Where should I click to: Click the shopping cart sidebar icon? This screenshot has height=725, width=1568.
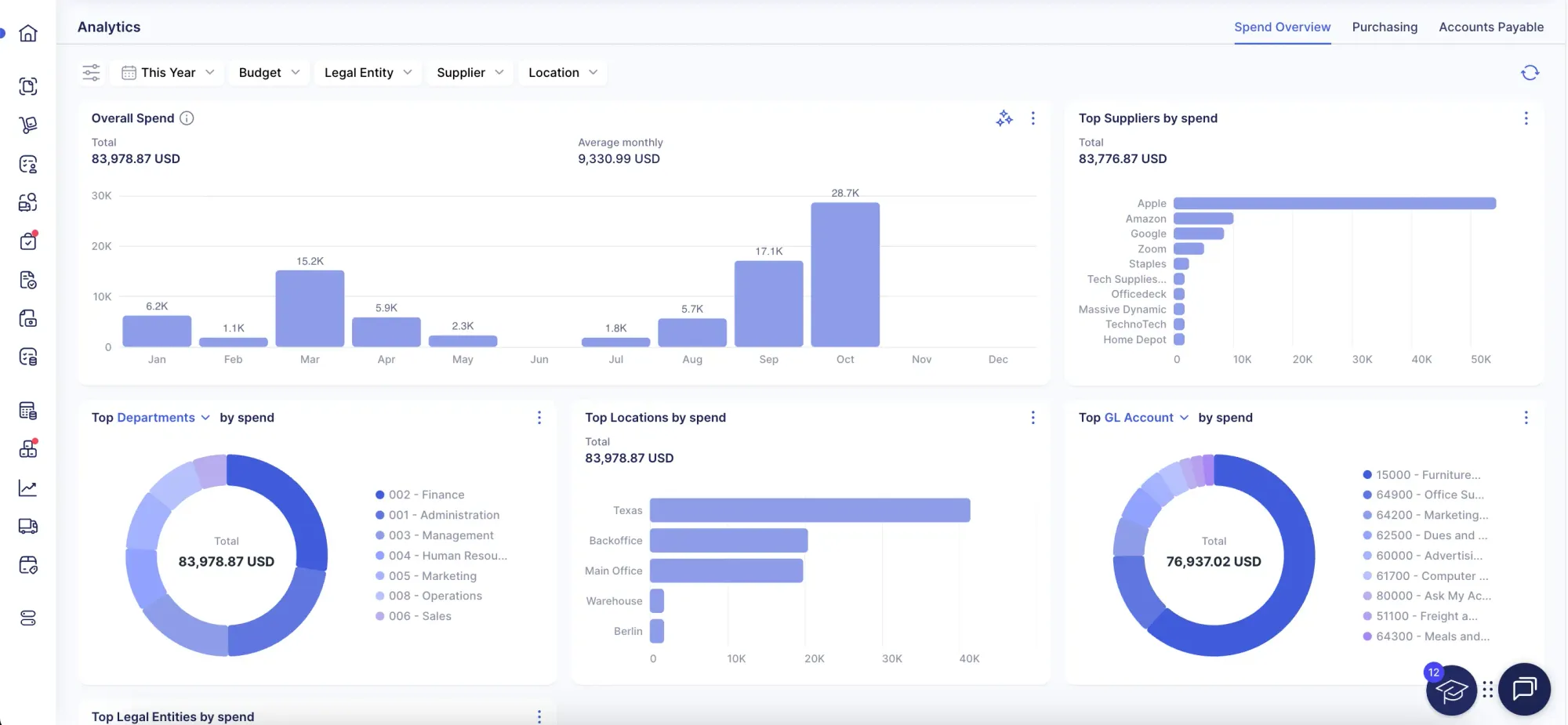pos(28,125)
